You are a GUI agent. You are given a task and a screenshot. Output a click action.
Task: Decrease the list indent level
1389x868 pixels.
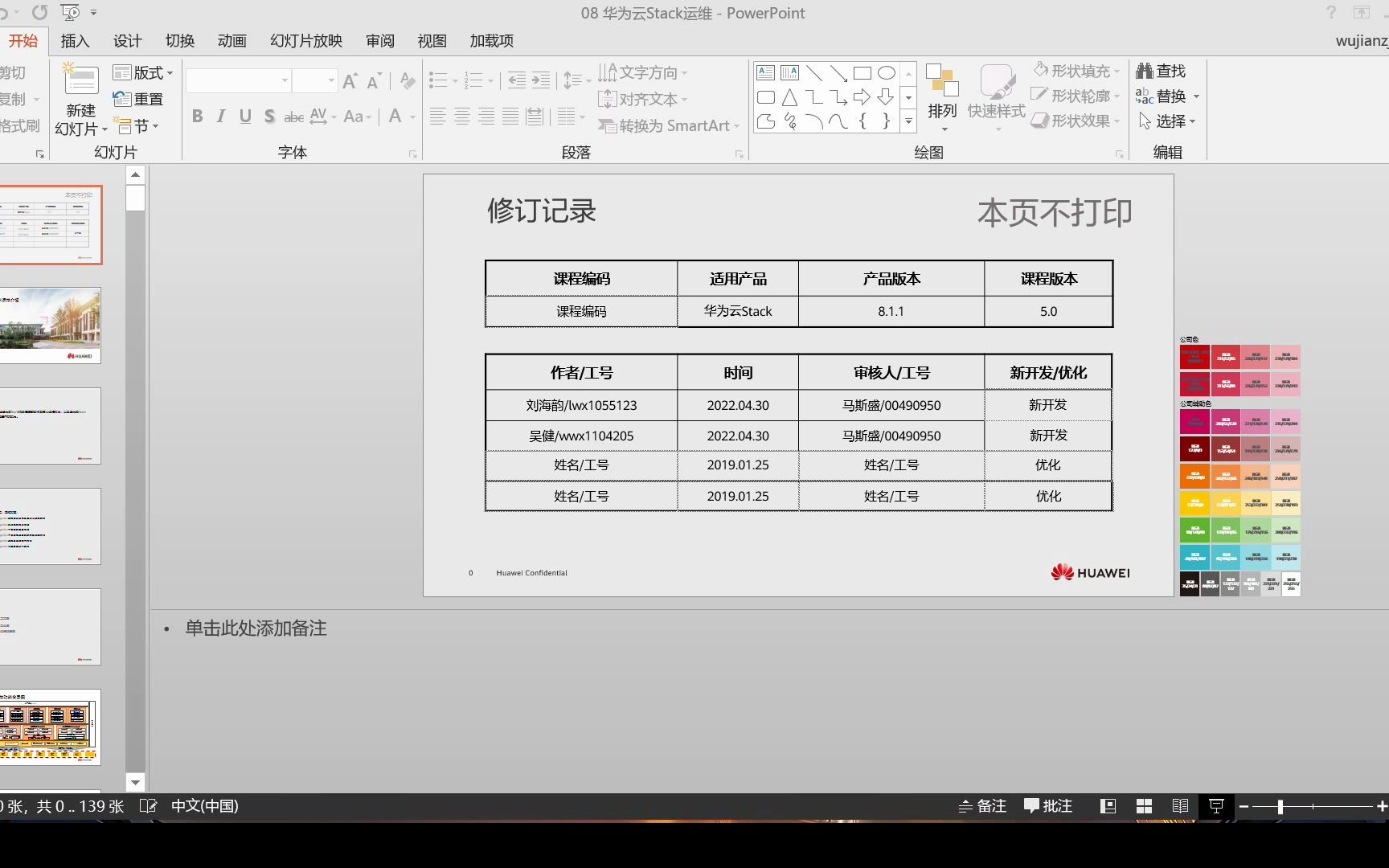pos(517,80)
